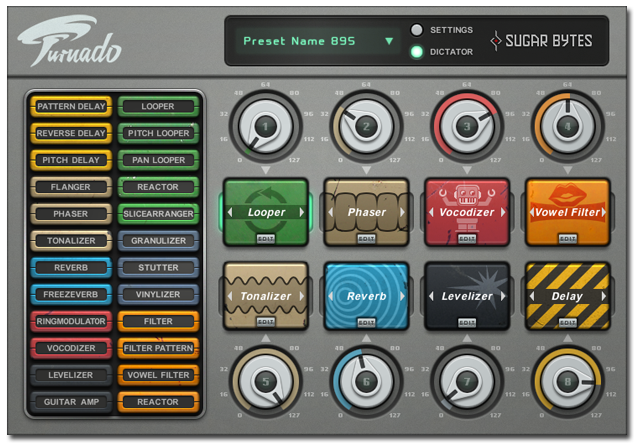The width and height of the screenshot is (634, 446).
Task: Choose Vinylizer from effect list
Action: click(158, 294)
